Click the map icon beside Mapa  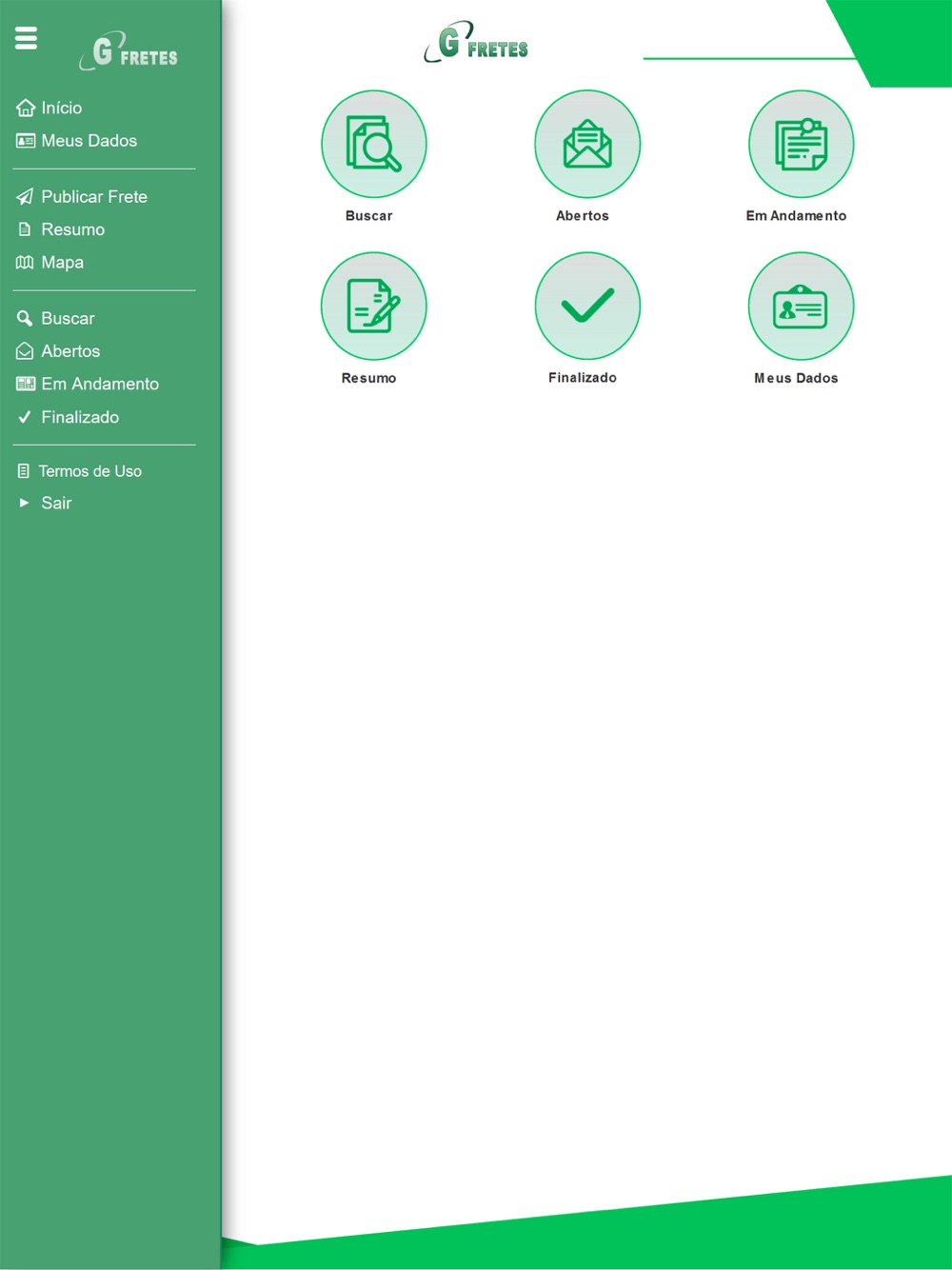(x=25, y=262)
